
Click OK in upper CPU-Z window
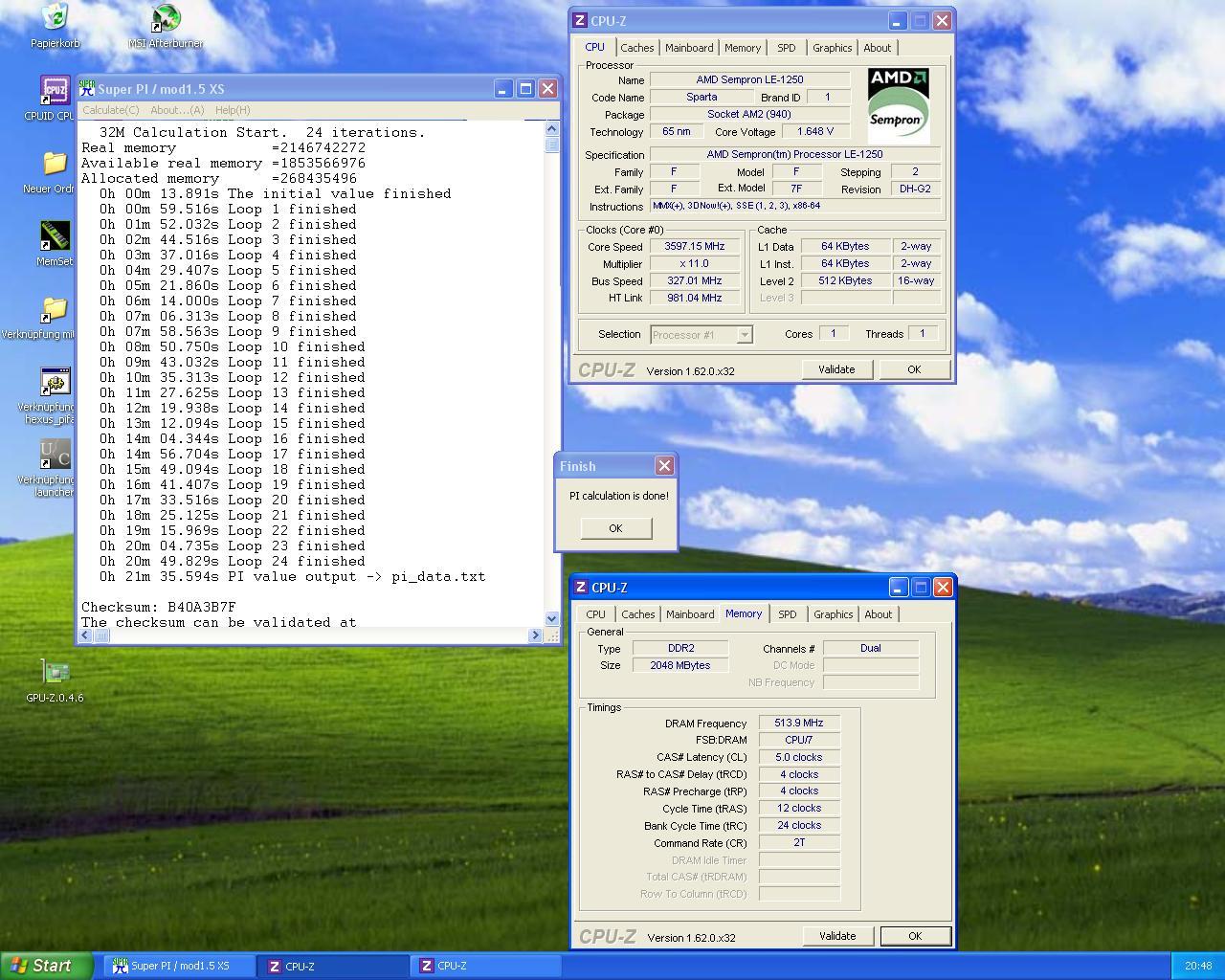click(914, 369)
